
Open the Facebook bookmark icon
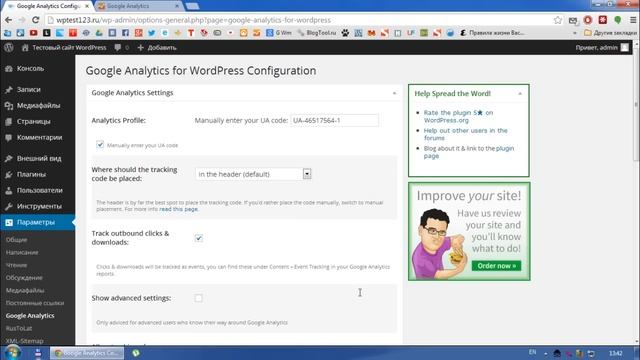click(x=125, y=33)
